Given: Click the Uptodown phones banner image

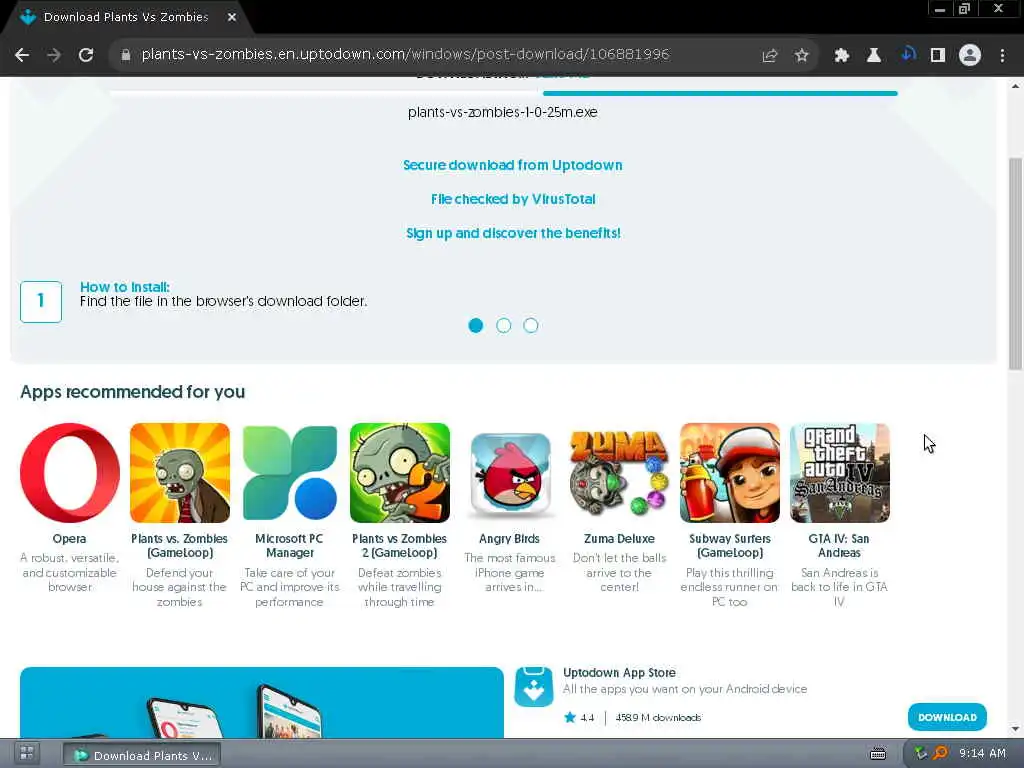Looking at the screenshot, I should (x=262, y=703).
